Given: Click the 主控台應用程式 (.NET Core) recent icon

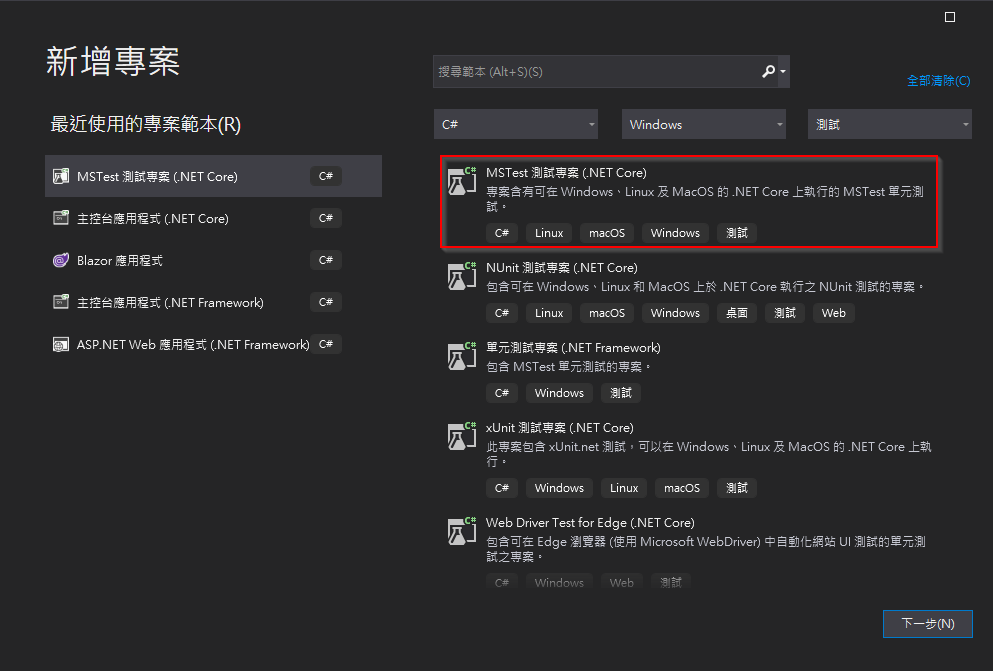Looking at the screenshot, I should click(x=61, y=218).
